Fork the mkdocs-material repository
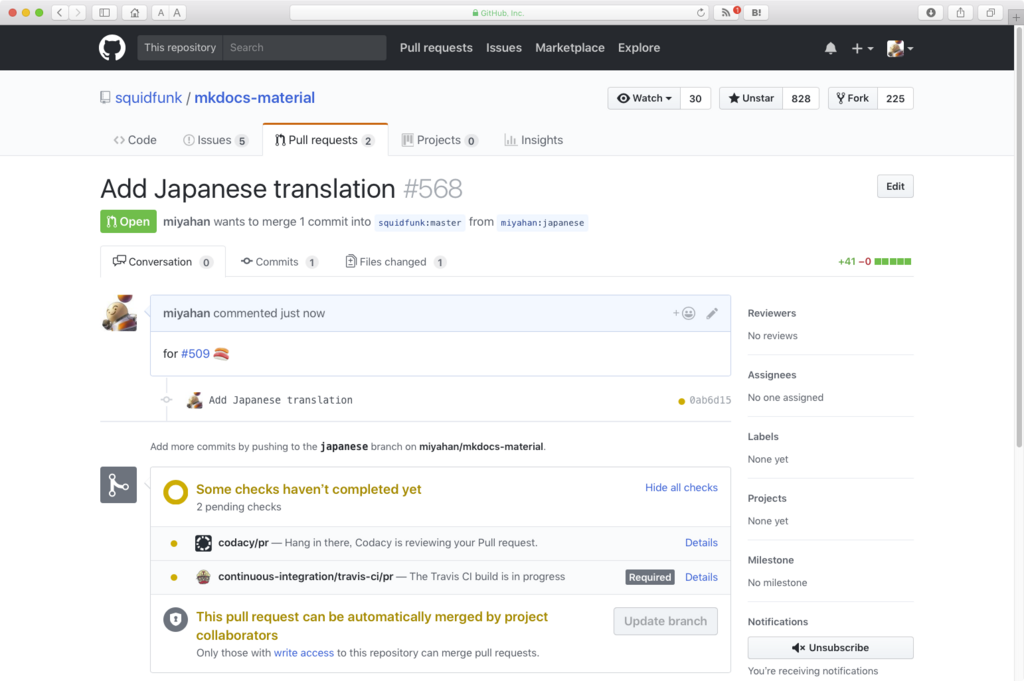Image resolution: width=1024 pixels, height=681 pixels. tap(853, 99)
